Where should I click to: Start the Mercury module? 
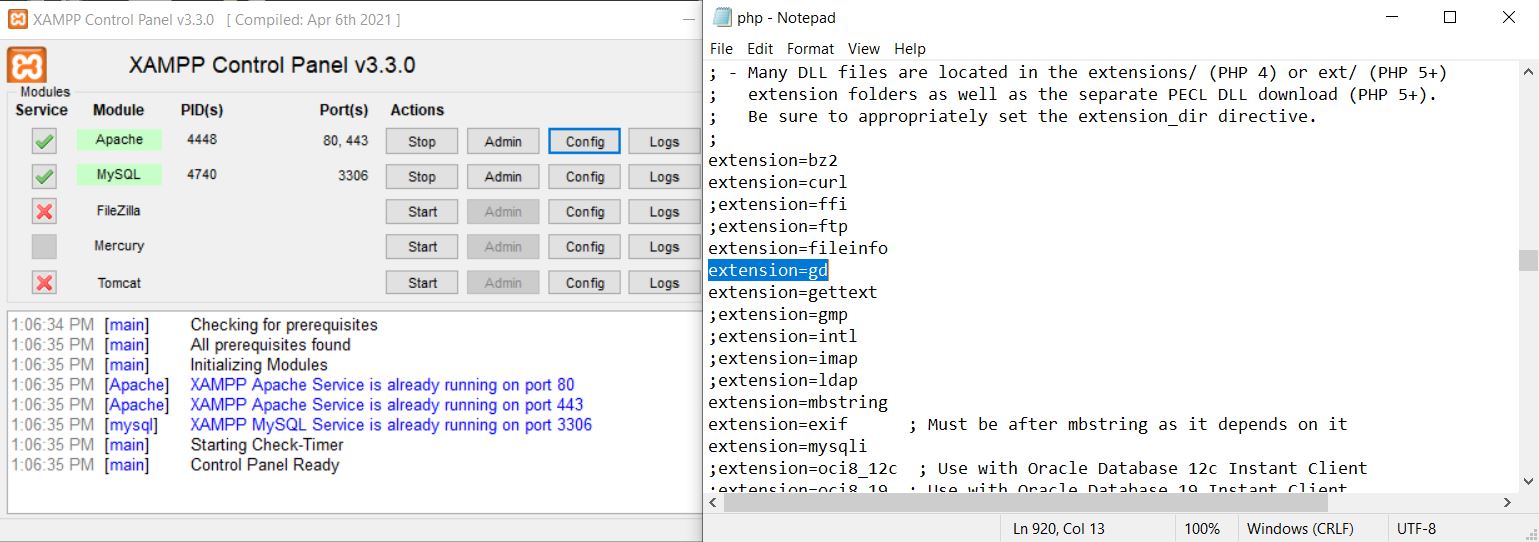(422, 246)
